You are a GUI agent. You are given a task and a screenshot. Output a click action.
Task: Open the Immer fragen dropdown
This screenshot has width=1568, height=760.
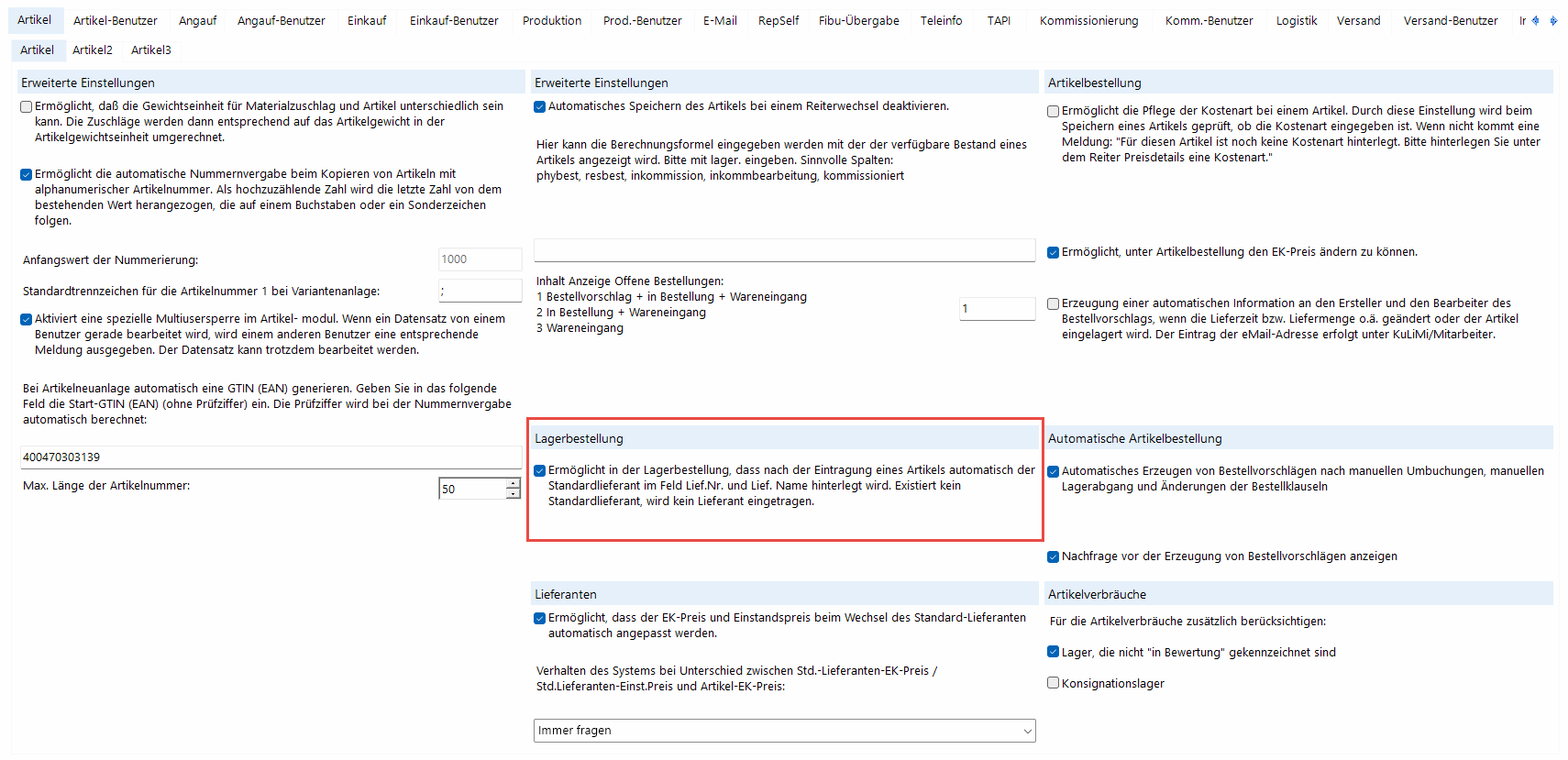(785, 731)
